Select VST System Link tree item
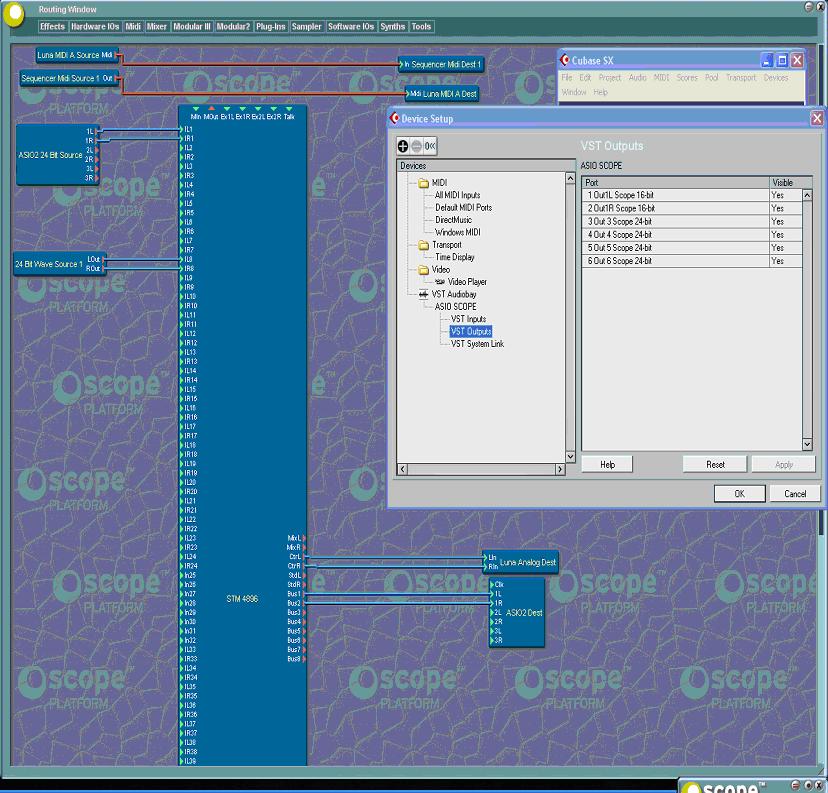This screenshot has width=828, height=793. click(477, 344)
